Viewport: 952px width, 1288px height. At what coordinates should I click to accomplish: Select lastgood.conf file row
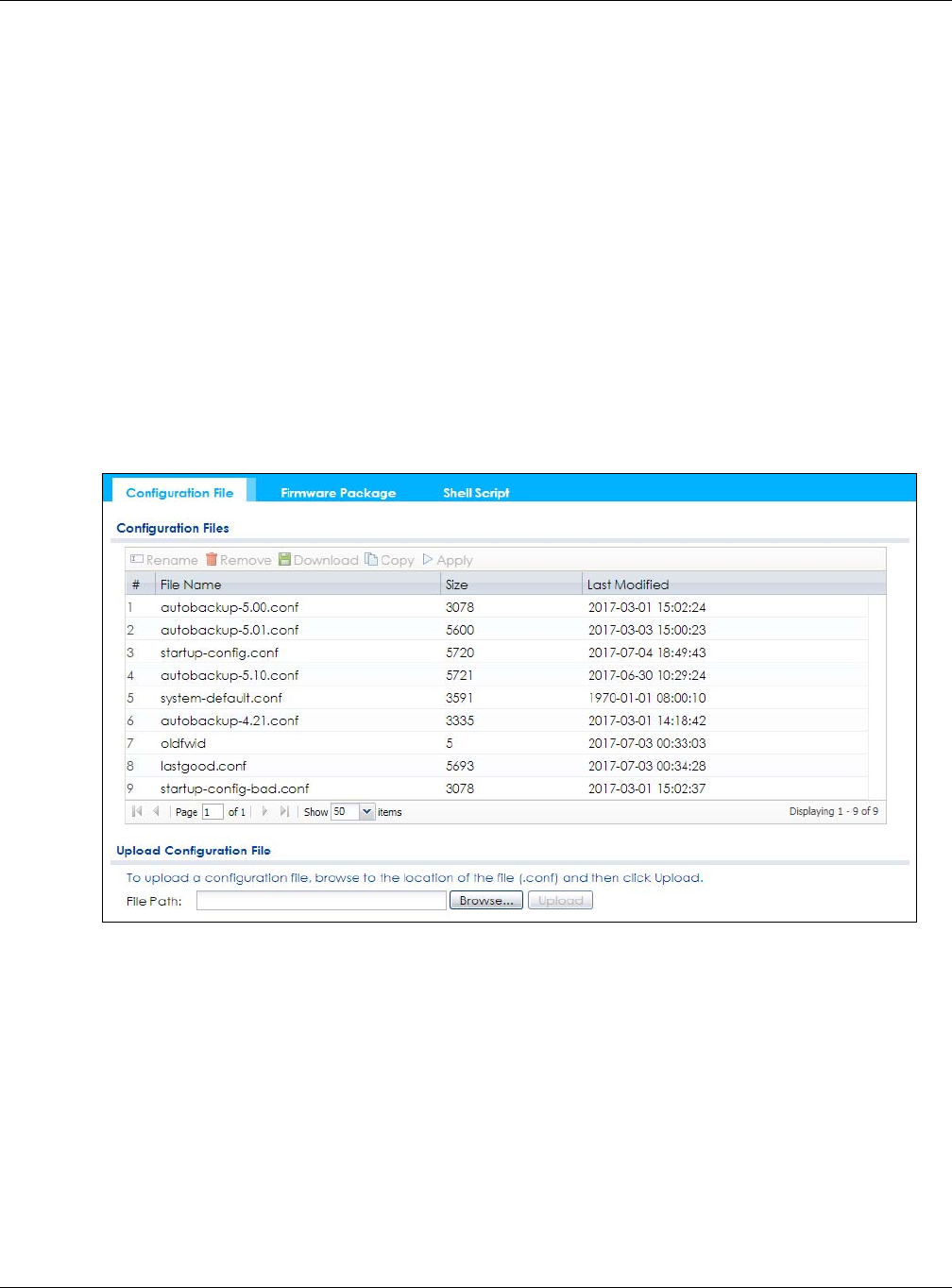(497, 766)
